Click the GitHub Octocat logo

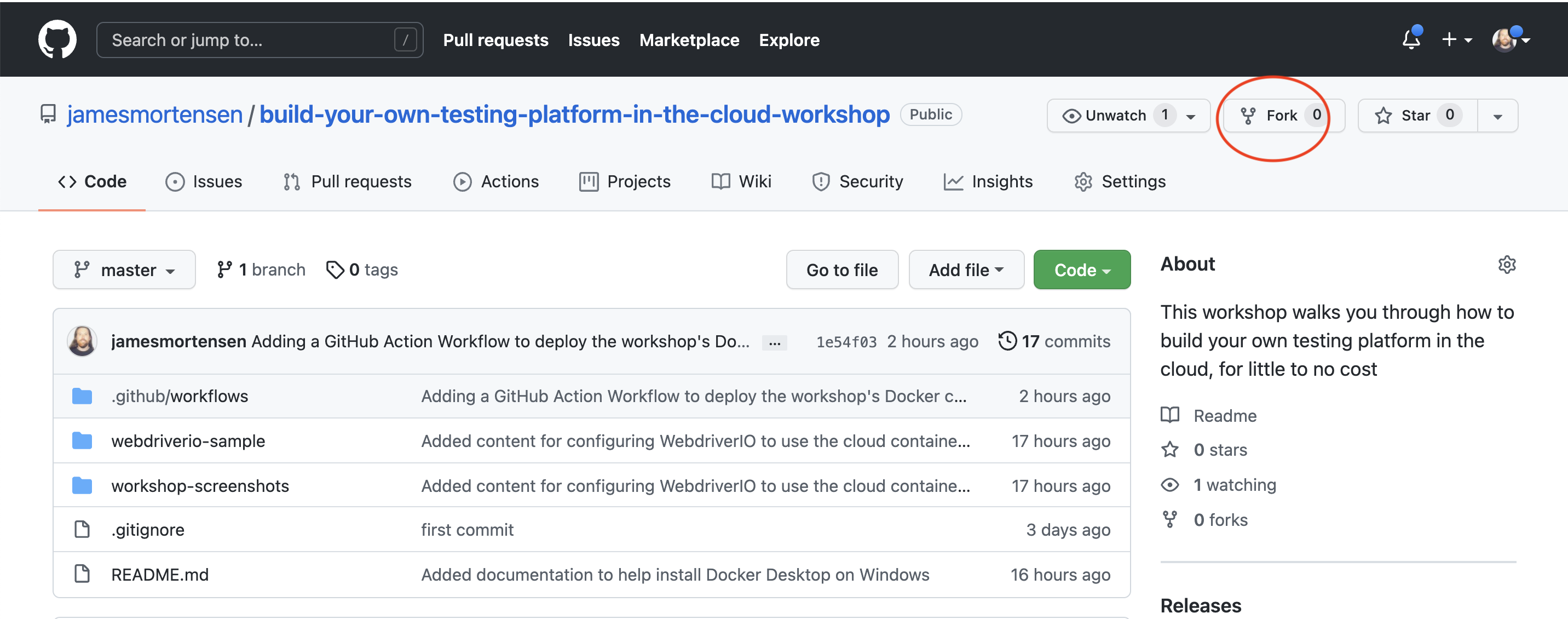[57, 39]
